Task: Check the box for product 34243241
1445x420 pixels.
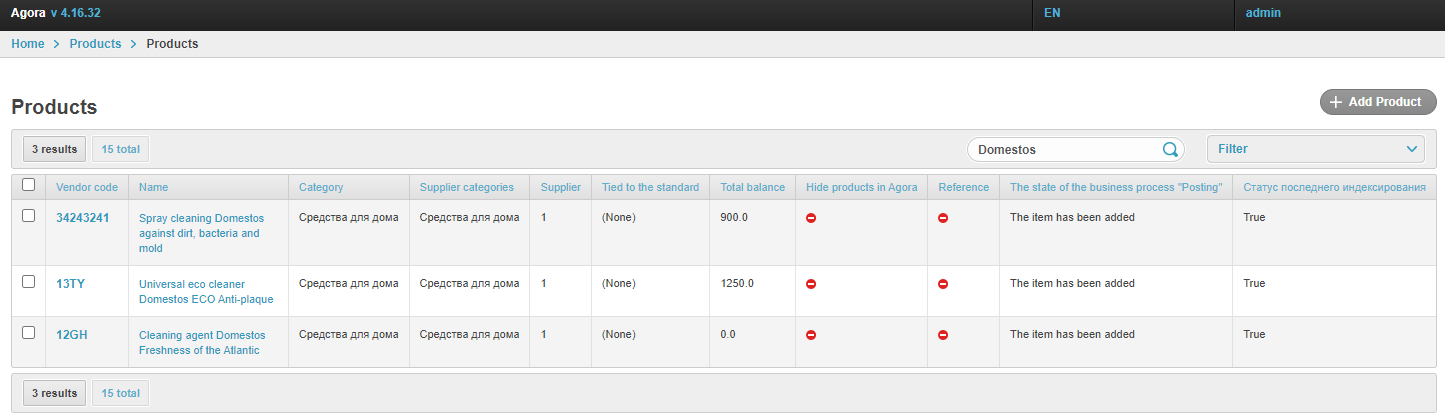Action: click(28, 216)
